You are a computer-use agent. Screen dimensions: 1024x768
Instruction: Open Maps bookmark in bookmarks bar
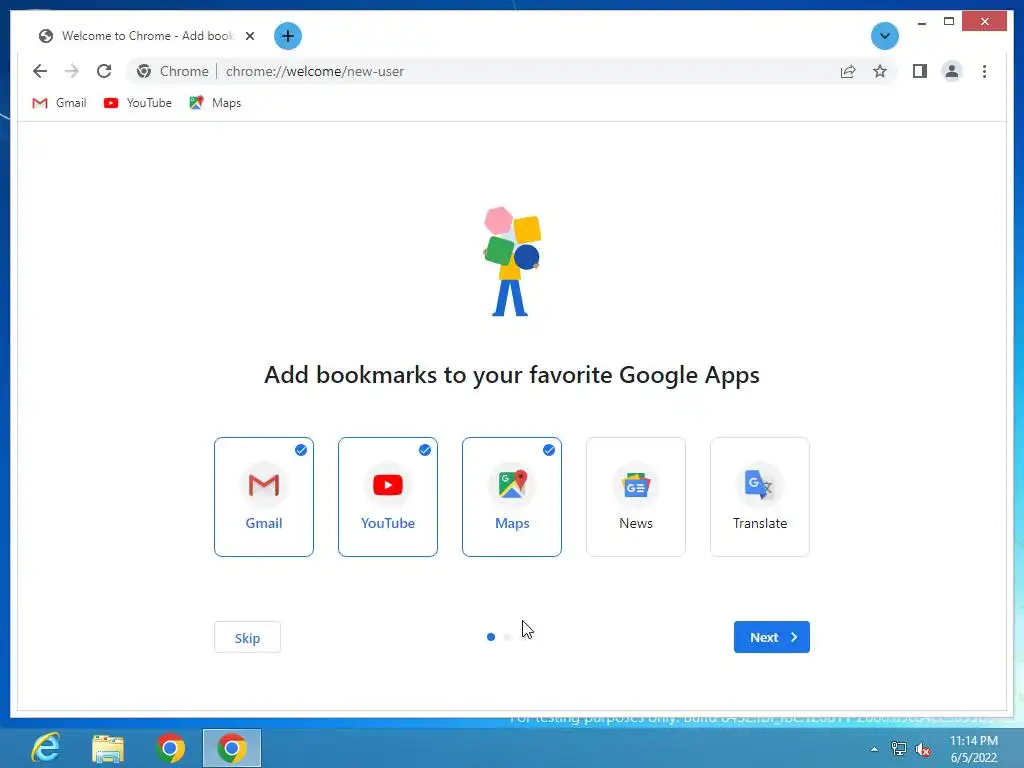(x=215, y=103)
